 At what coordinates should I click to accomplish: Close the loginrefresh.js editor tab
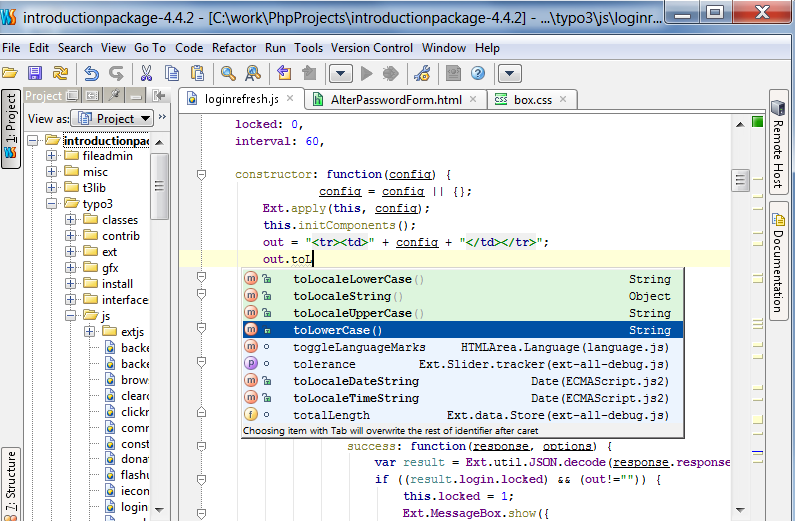pyautogui.click(x=288, y=100)
